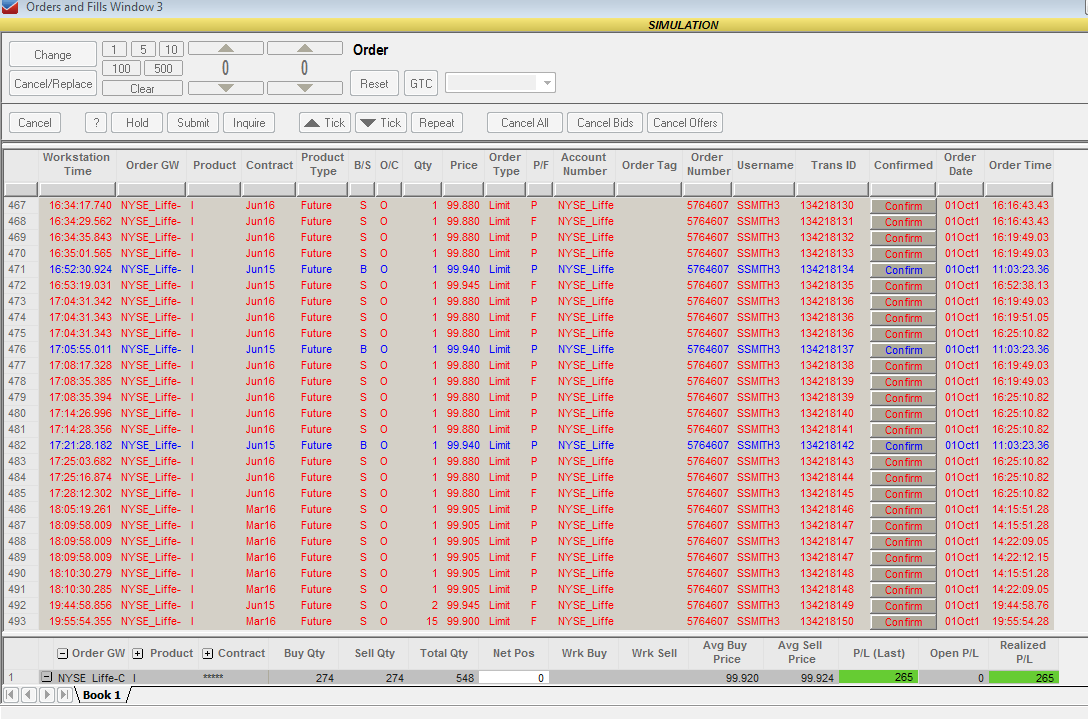Click Confirm button in row 471
The width and height of the screenshot is (1088, 719).
click(903, 270)
